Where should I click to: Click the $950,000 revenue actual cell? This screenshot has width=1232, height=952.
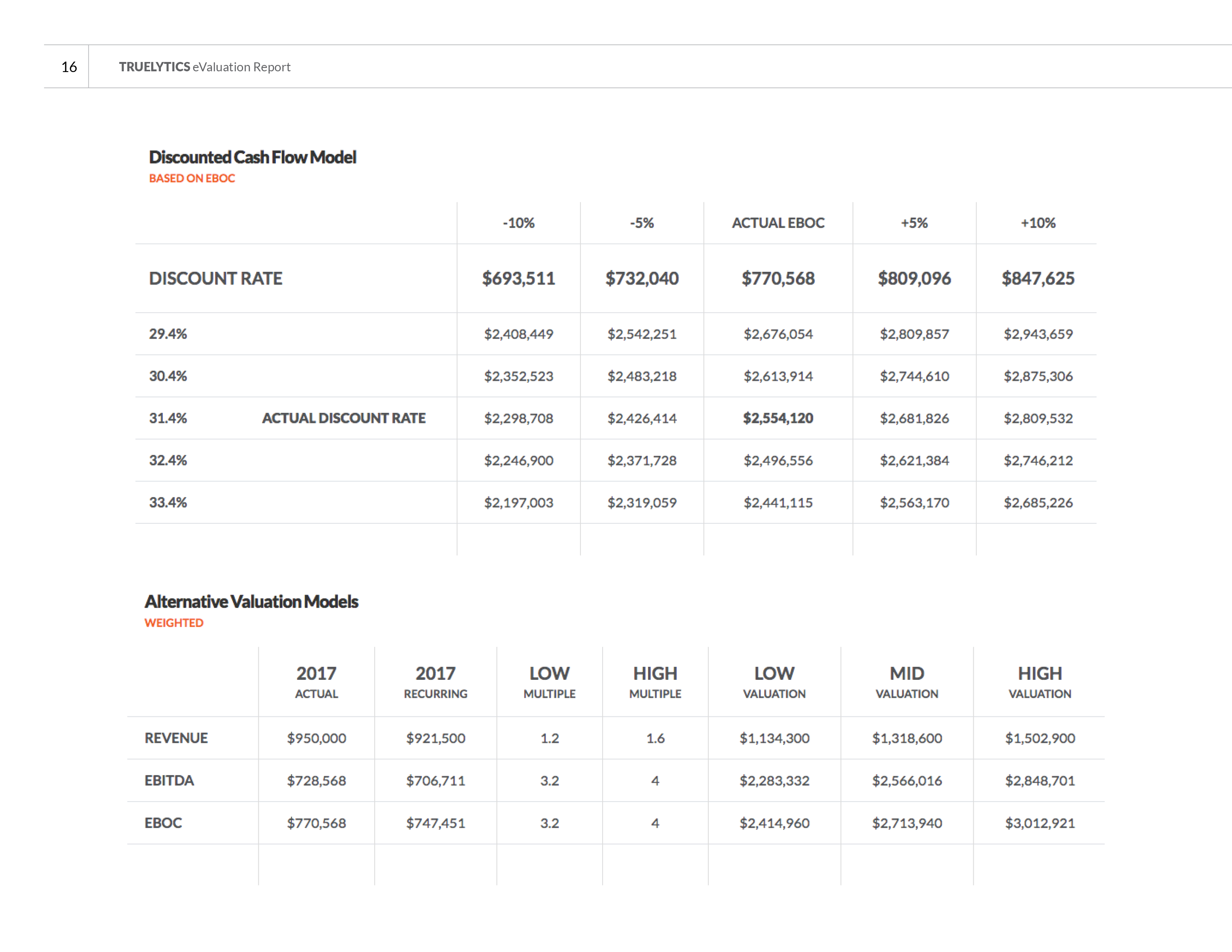(x=317, y=738)
